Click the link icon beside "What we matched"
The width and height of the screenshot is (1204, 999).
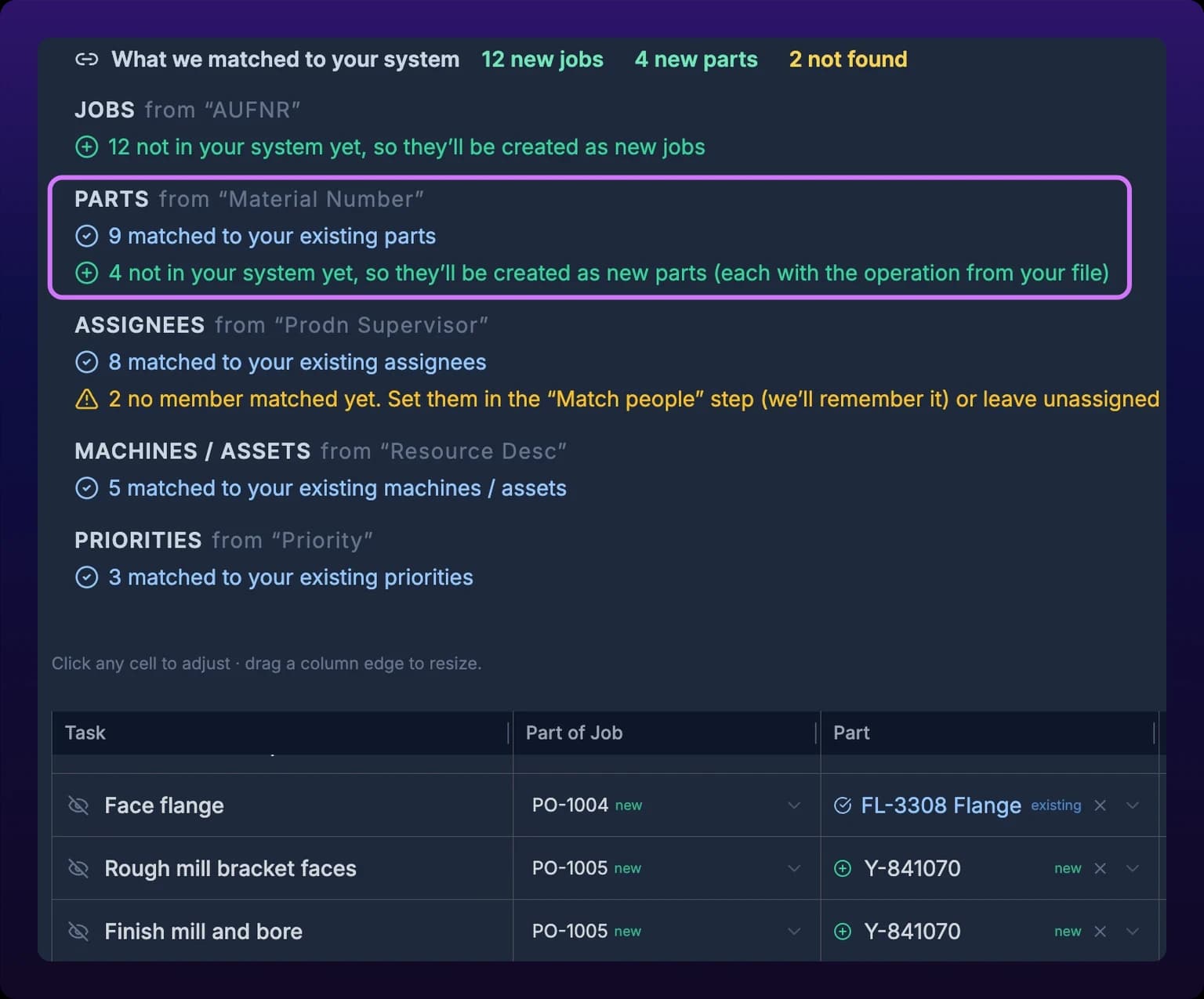86,60
